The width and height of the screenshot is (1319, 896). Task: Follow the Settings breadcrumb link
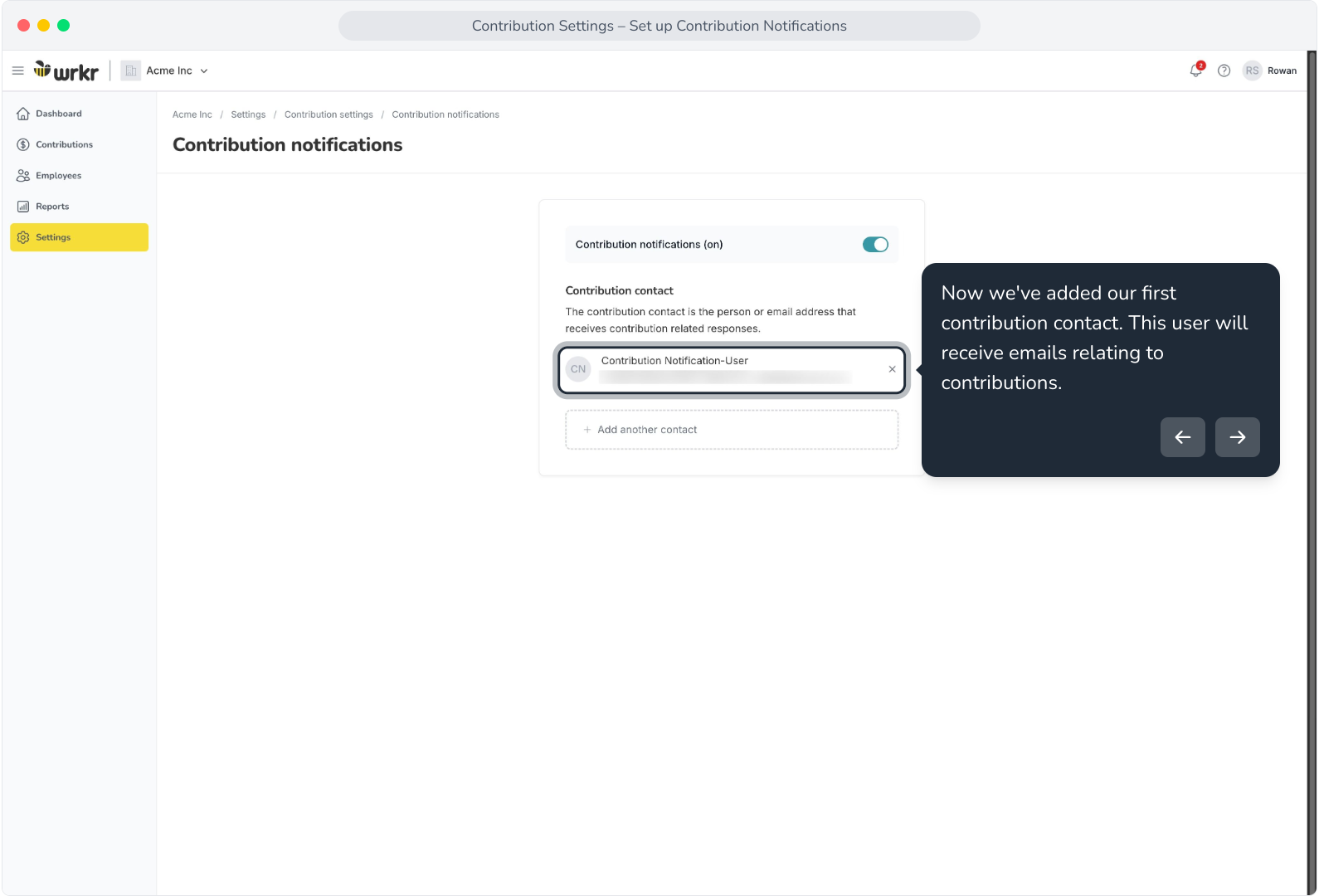point(248,114)
